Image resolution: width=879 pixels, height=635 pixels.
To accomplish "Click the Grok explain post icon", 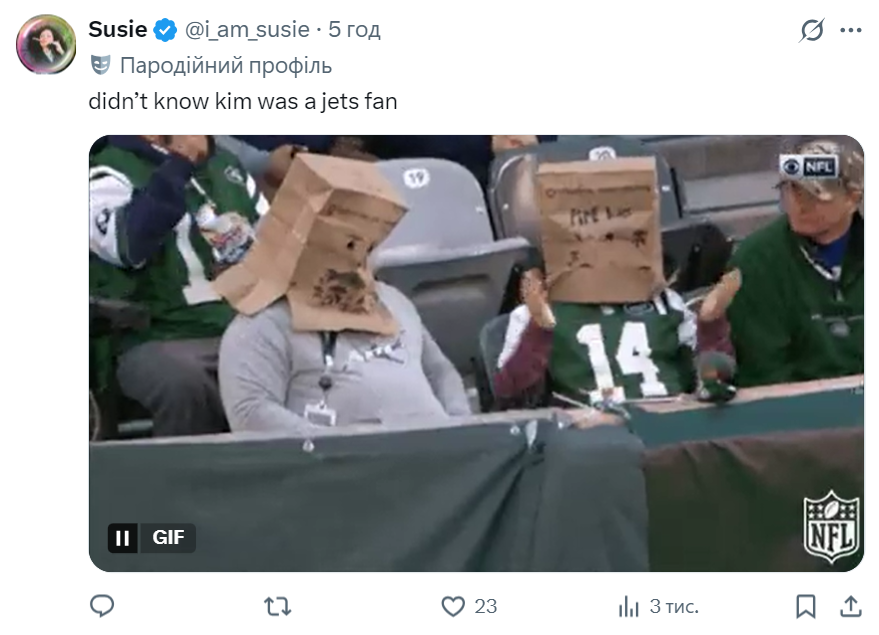I will (811, 31).
